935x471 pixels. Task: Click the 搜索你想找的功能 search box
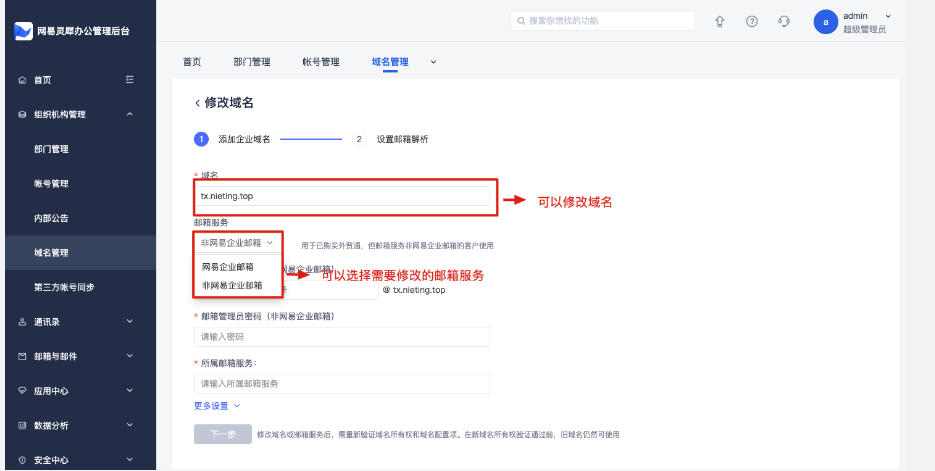[602, 21]
